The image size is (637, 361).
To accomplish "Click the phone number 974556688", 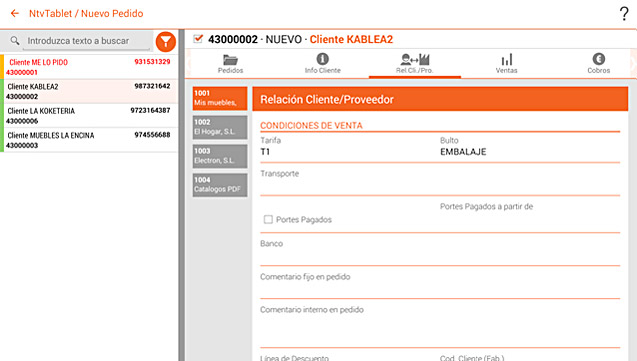I will click(152, 135).
